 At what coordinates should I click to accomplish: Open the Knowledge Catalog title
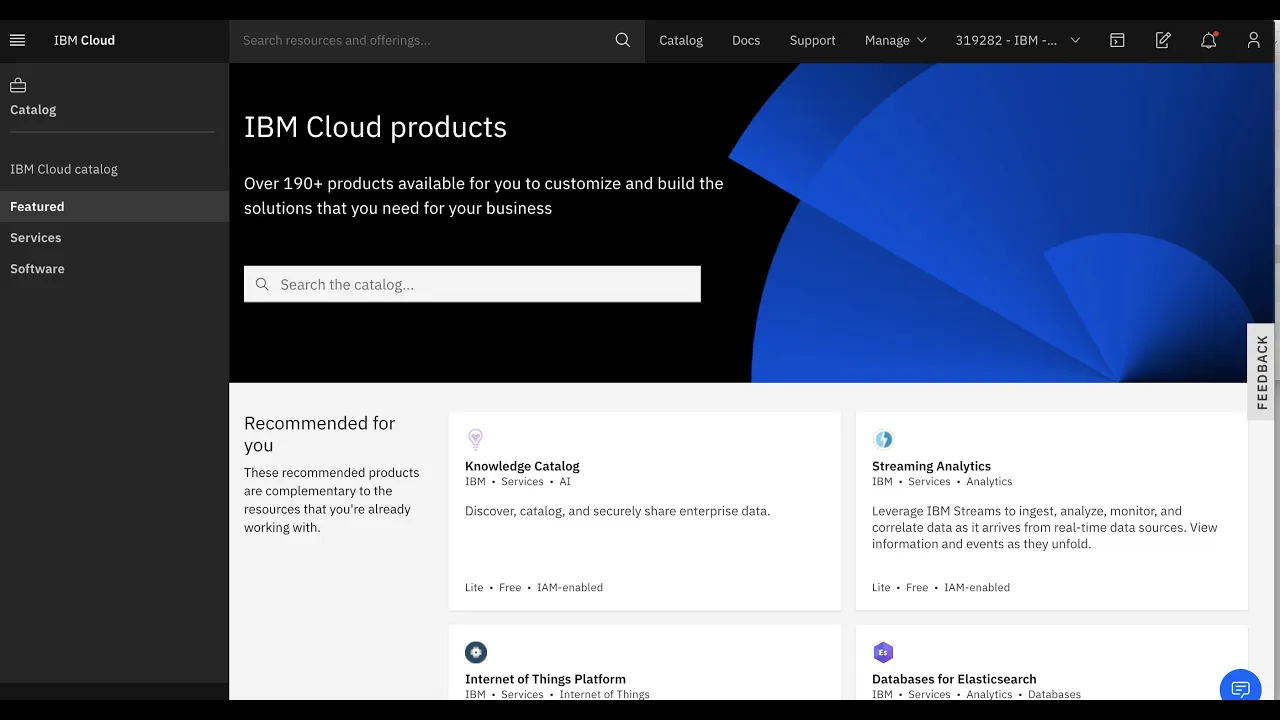(522, 466)
